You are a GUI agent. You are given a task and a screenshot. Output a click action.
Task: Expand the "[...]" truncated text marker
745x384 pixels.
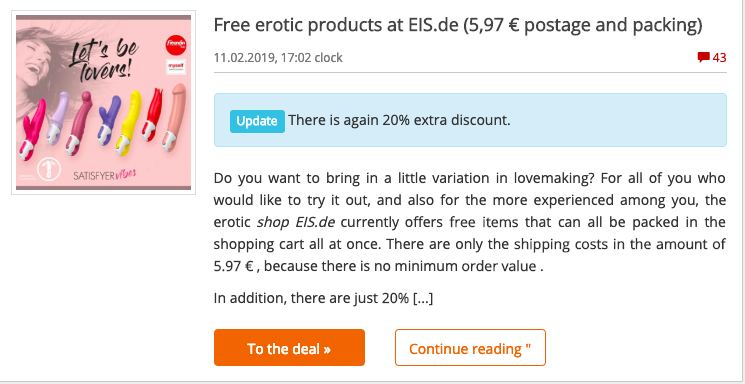423,299
